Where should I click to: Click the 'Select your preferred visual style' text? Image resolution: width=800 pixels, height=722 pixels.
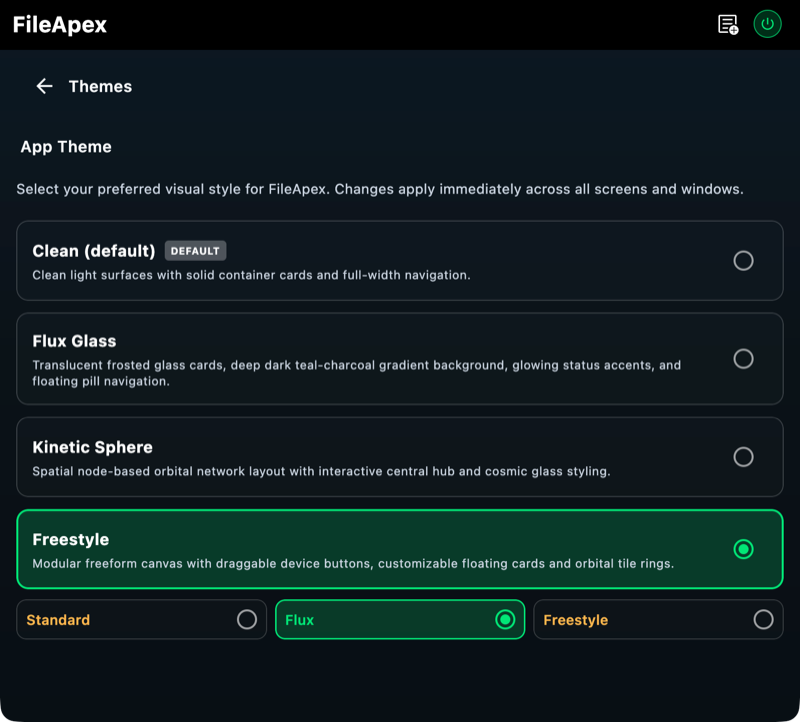tap(380, 189)
